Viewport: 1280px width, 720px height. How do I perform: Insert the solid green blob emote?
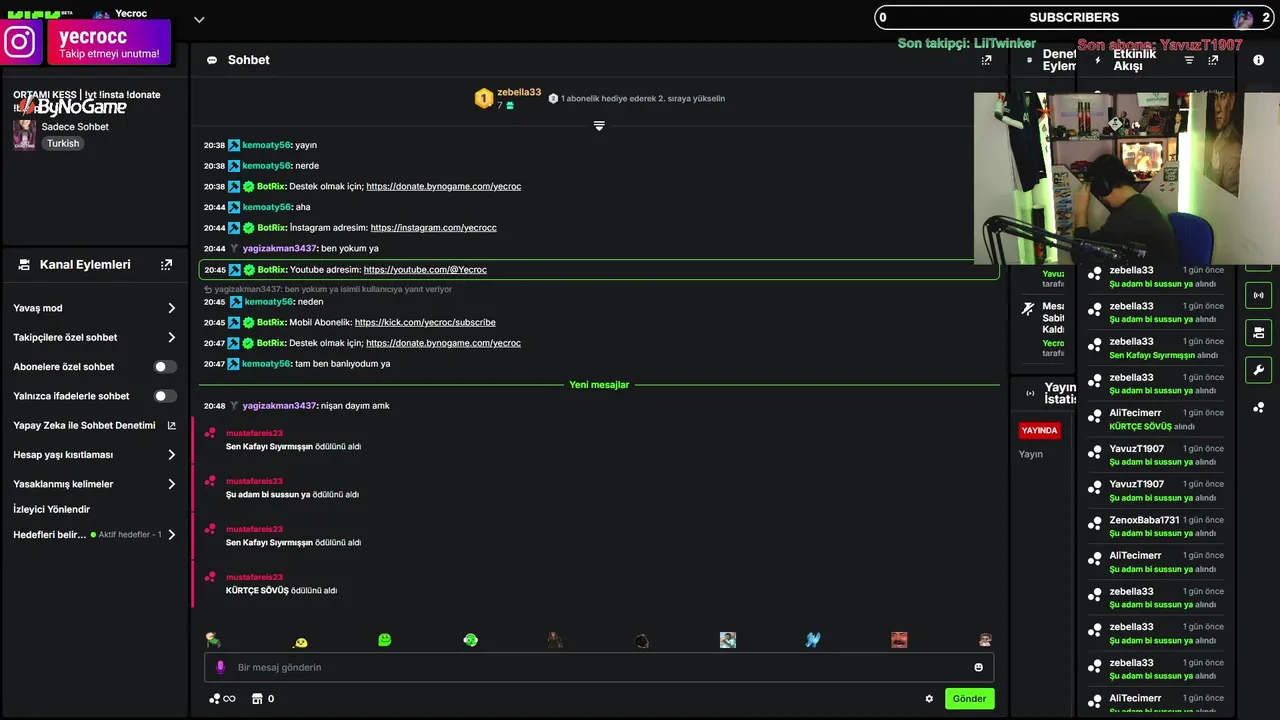[385, 640]
